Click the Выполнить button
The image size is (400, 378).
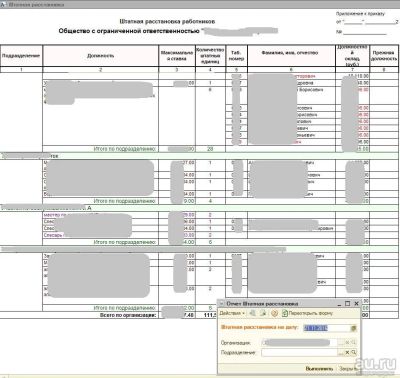(319, 368)
